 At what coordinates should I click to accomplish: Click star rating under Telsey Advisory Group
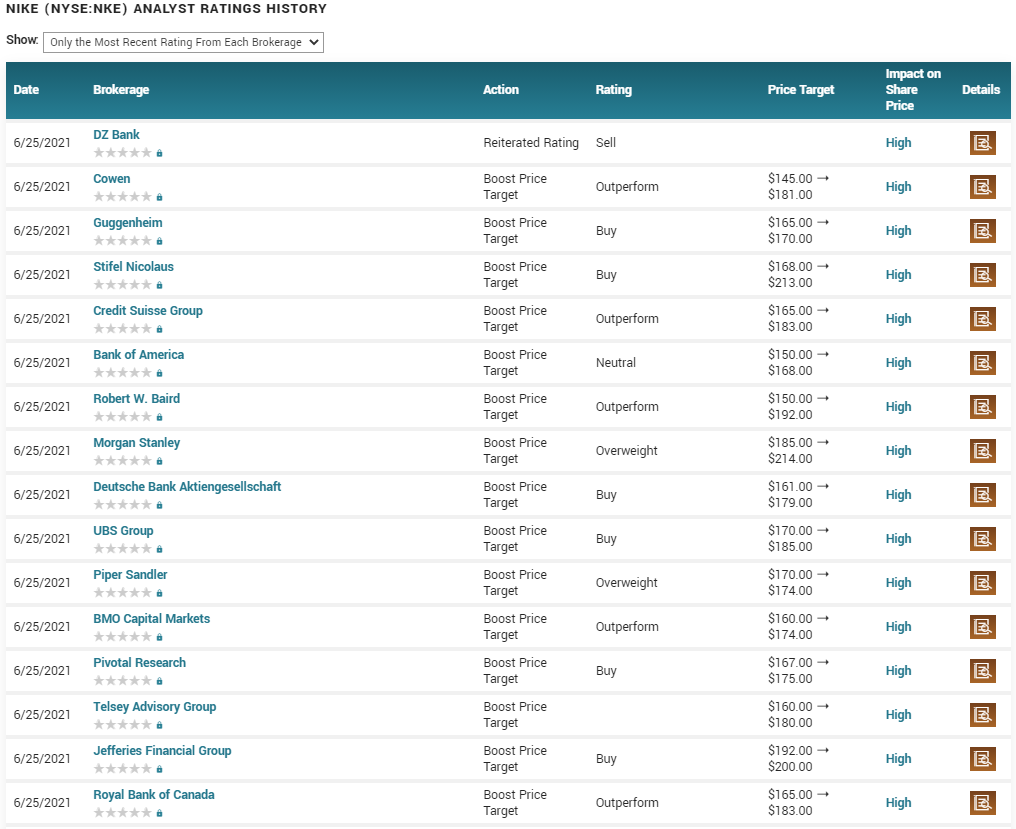(x=122, y=725)
